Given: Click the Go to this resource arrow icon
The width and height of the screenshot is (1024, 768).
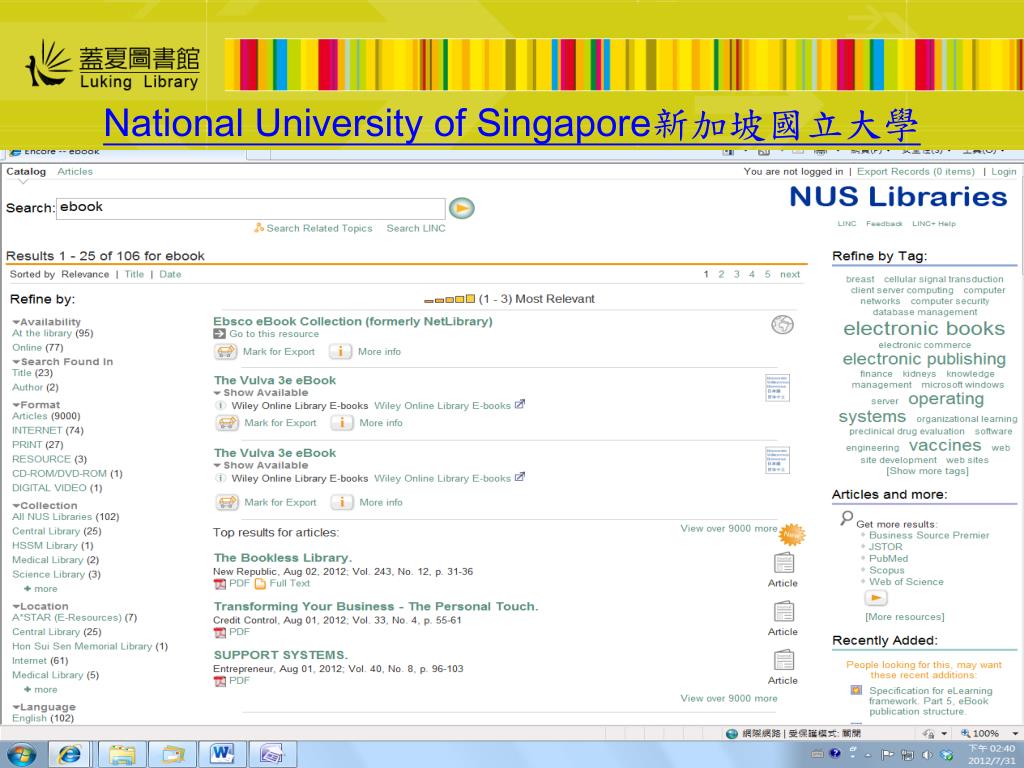Looking at the screenshot, I should (x=219, y=334).
